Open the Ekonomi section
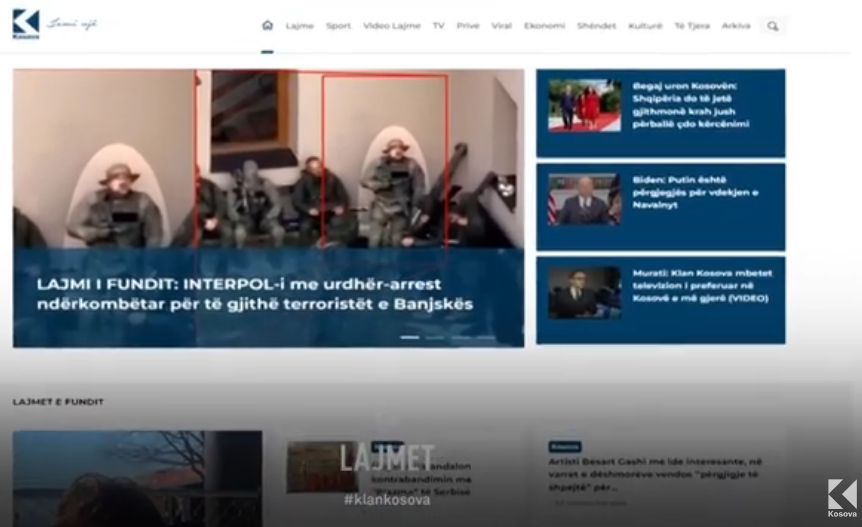 pos(544,26)
